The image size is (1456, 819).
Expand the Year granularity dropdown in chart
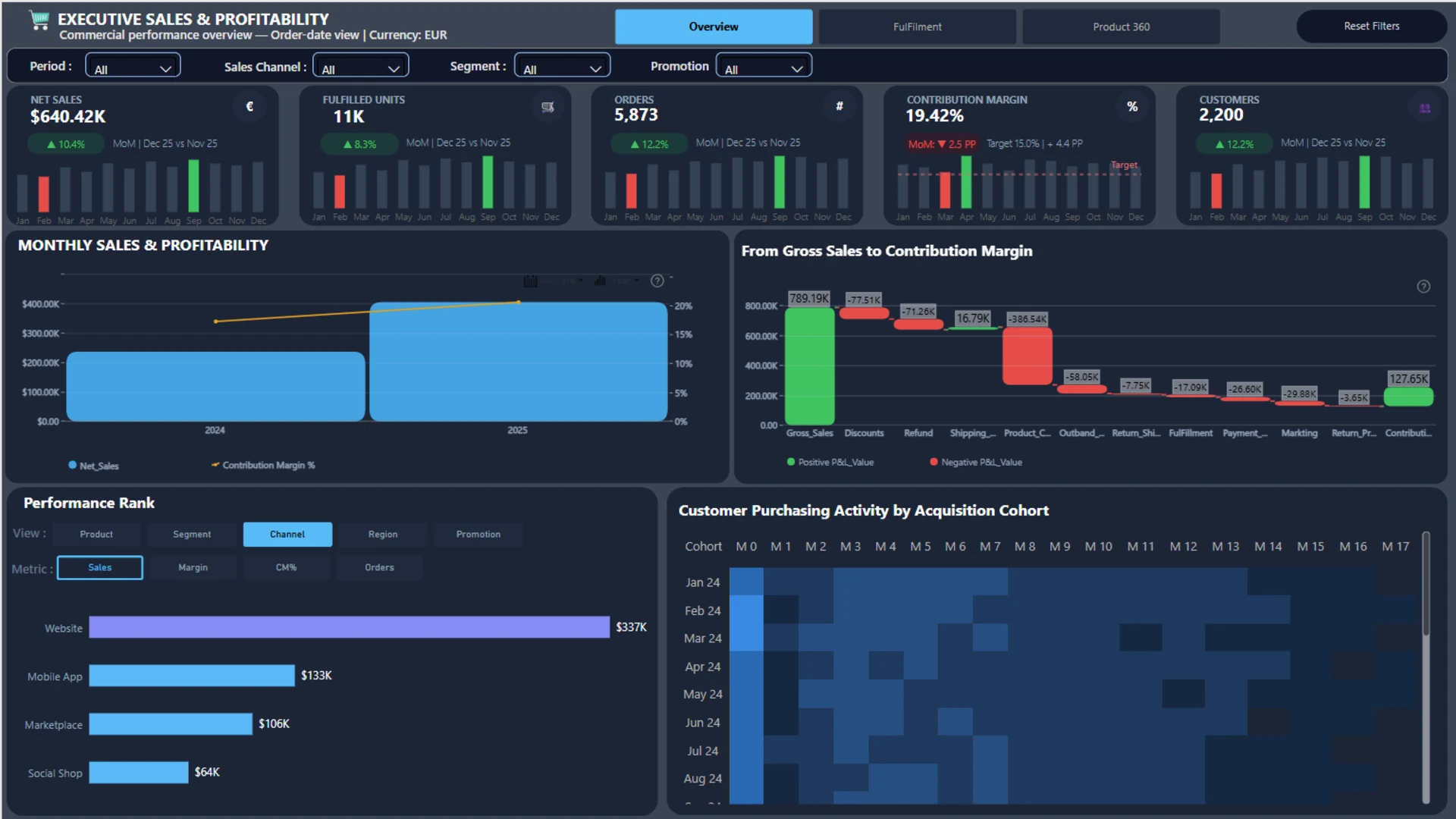(625, 281)
